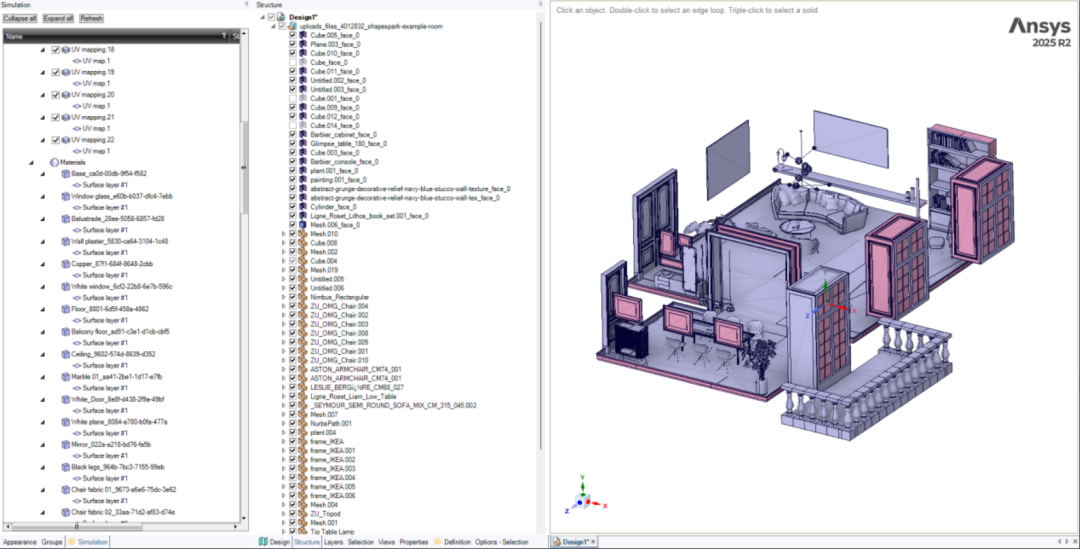Toggle the ZU_OMG_Chair.004 checkbox

click(293, 306)
